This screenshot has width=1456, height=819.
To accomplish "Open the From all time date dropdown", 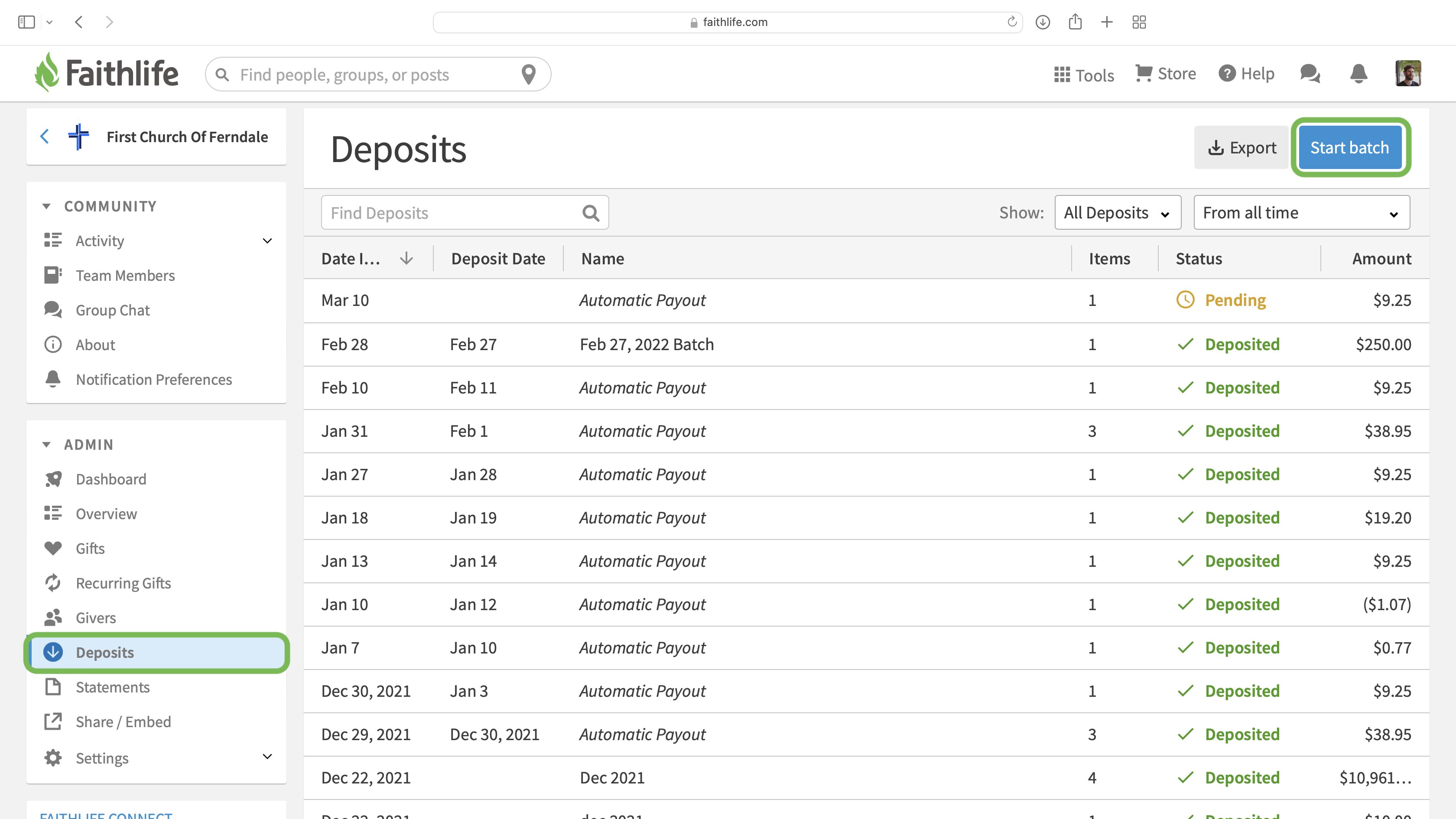I will click(x=1301, y=212).
